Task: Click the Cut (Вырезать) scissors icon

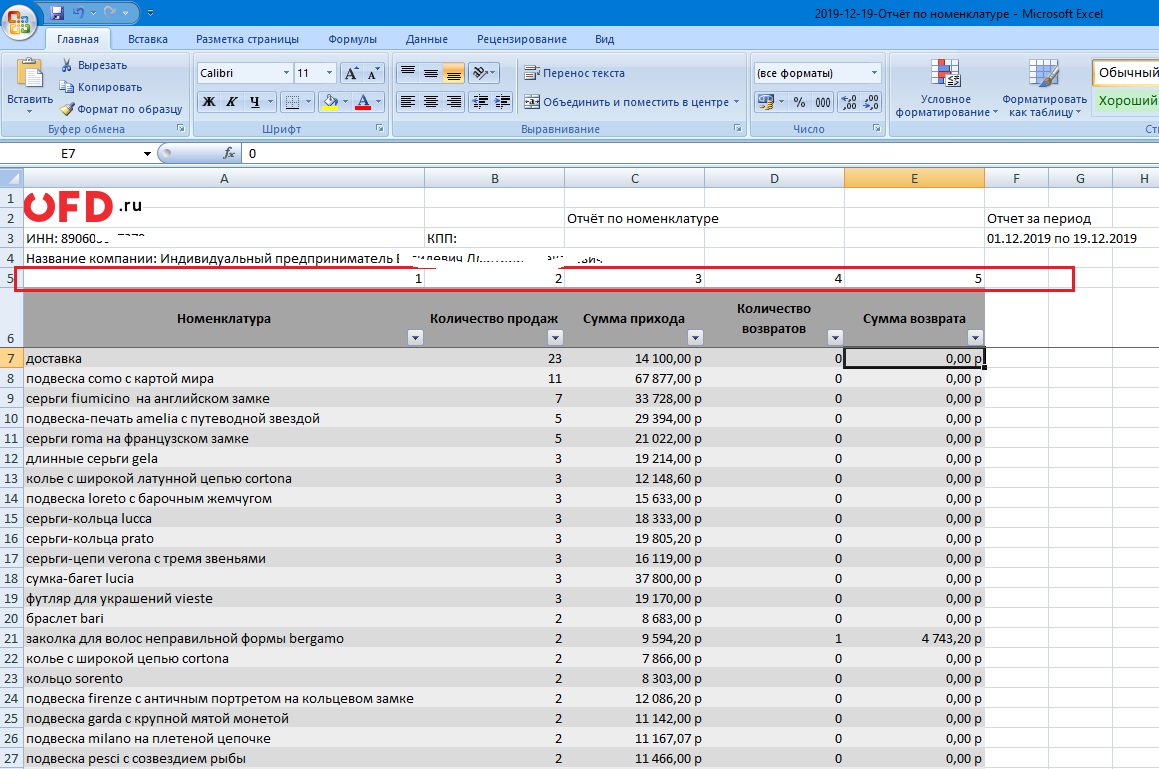Action: click(67, 65)
